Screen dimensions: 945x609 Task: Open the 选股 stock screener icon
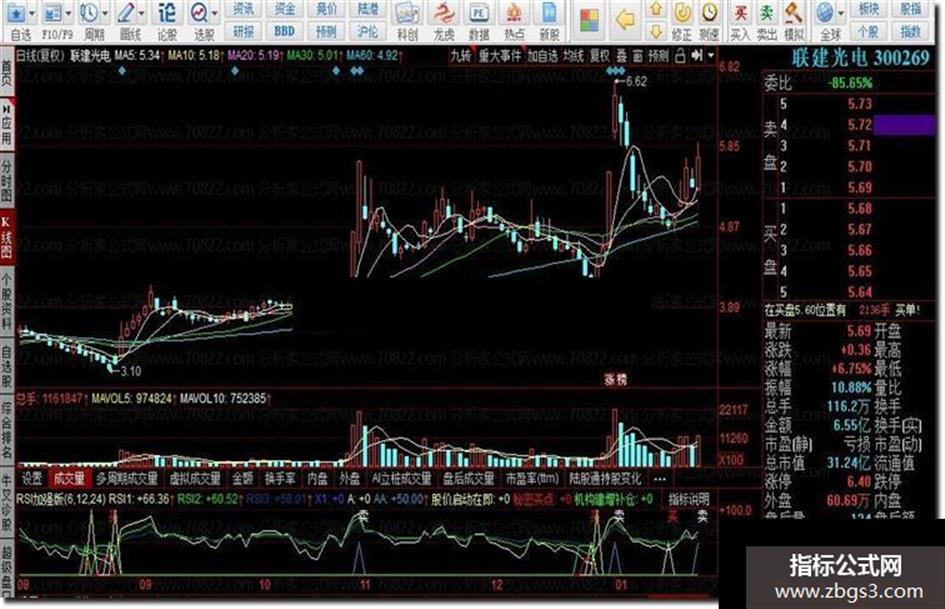point(199,13)
